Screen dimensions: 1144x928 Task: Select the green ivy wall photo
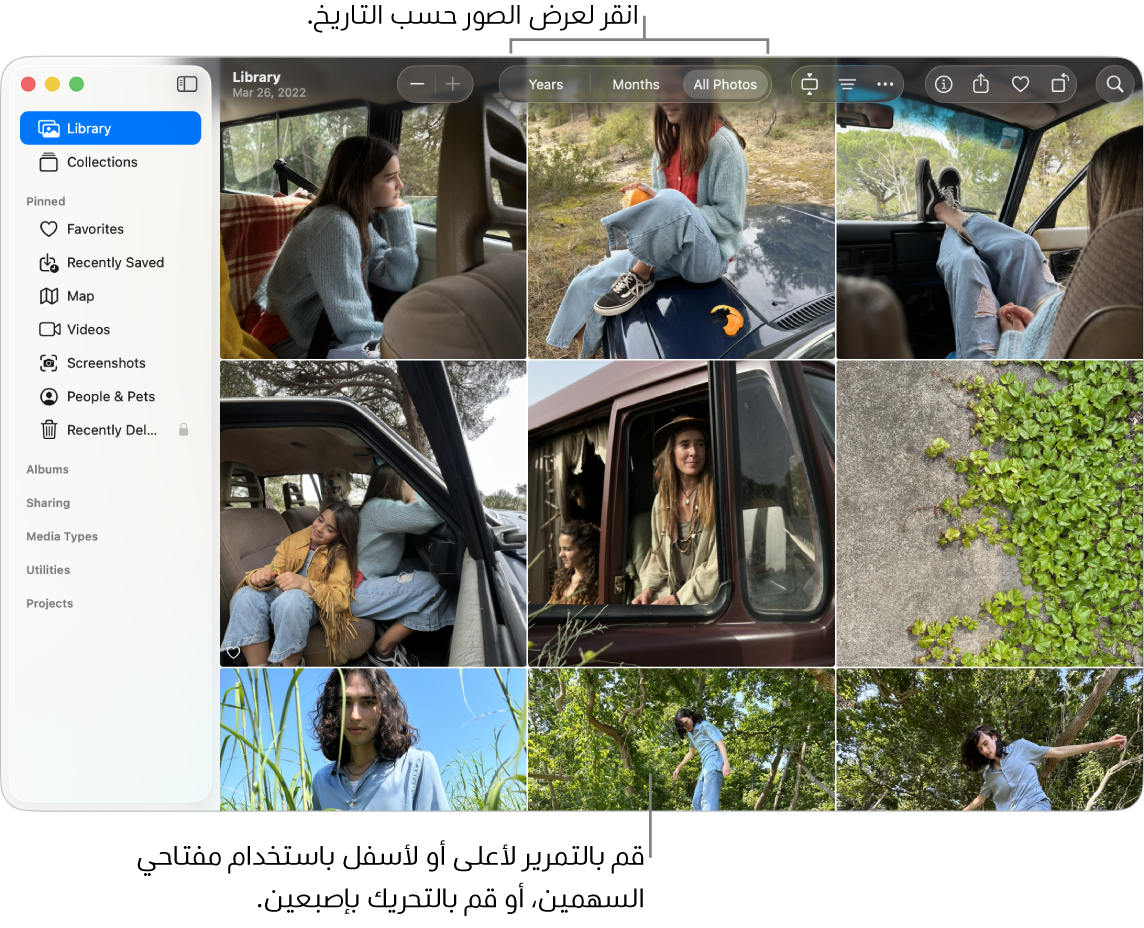pos(989,513)
